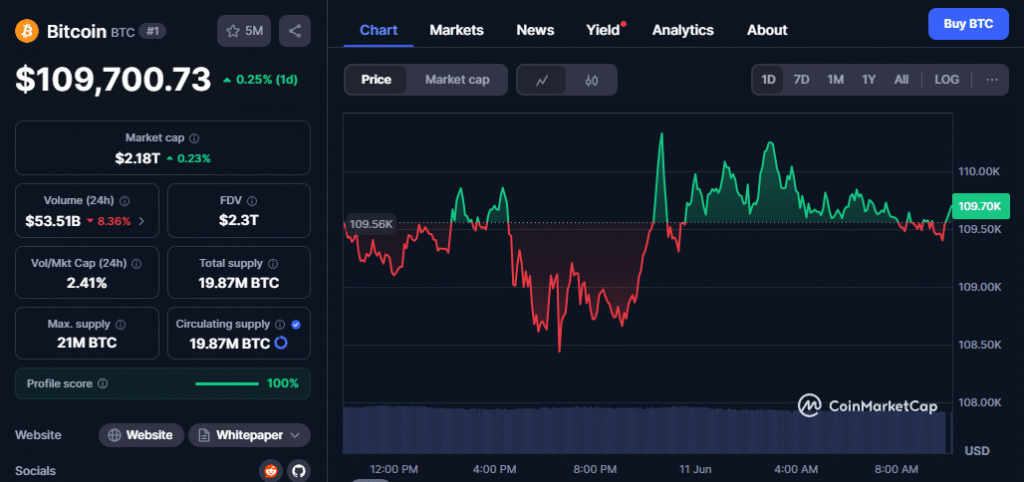
Task: Select the 7D time range
Action: point(801,80)
